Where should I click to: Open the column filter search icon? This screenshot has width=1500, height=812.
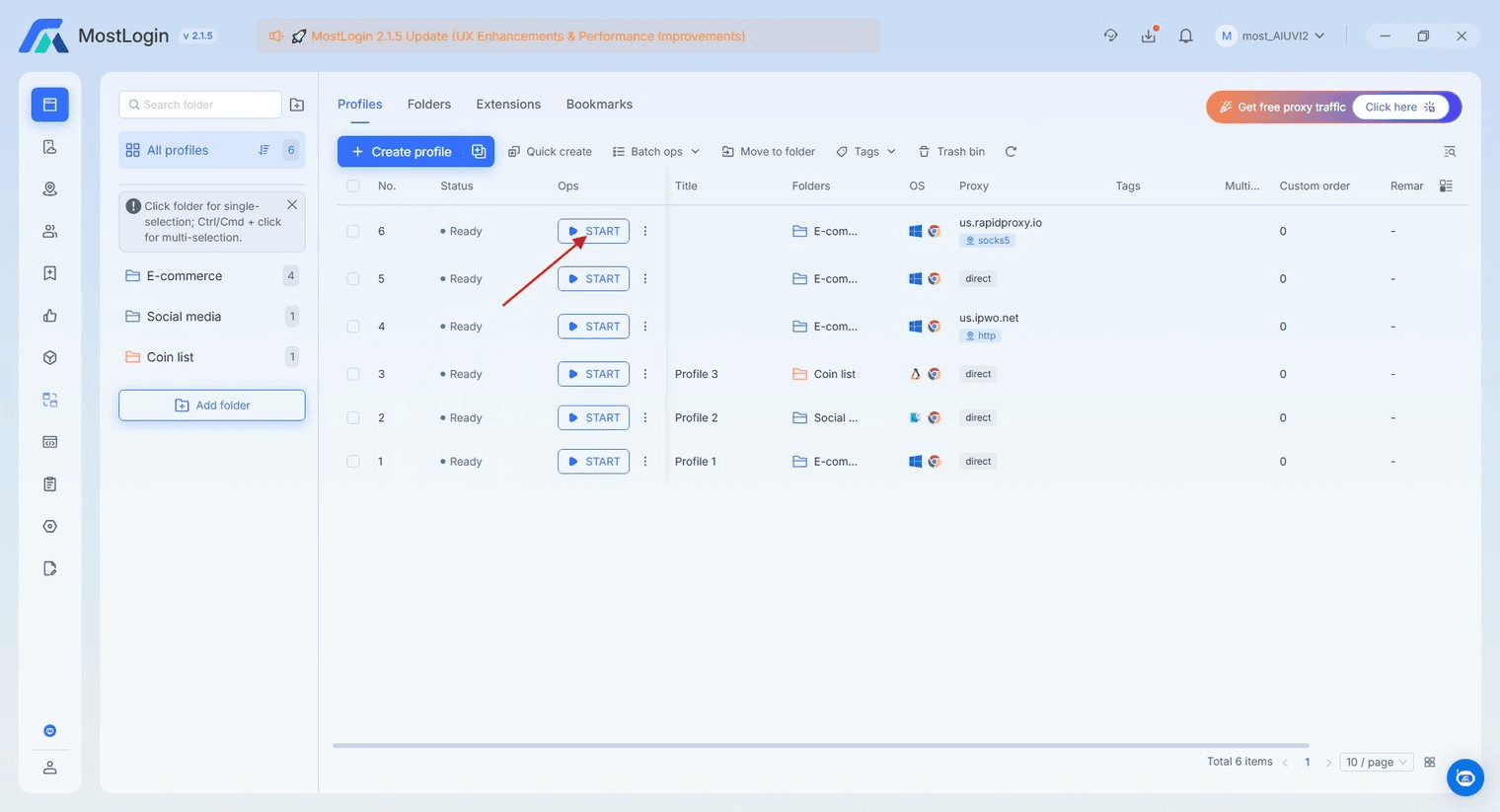pyautogui.click(x=1450, y=151)
